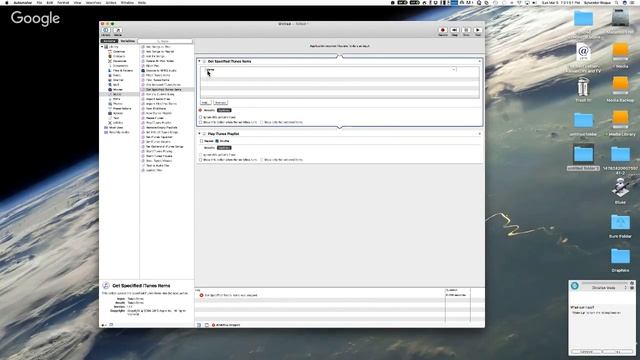Click the Recently Added smart folder icon
640x360 pixels.
click(x=106, y=132)
